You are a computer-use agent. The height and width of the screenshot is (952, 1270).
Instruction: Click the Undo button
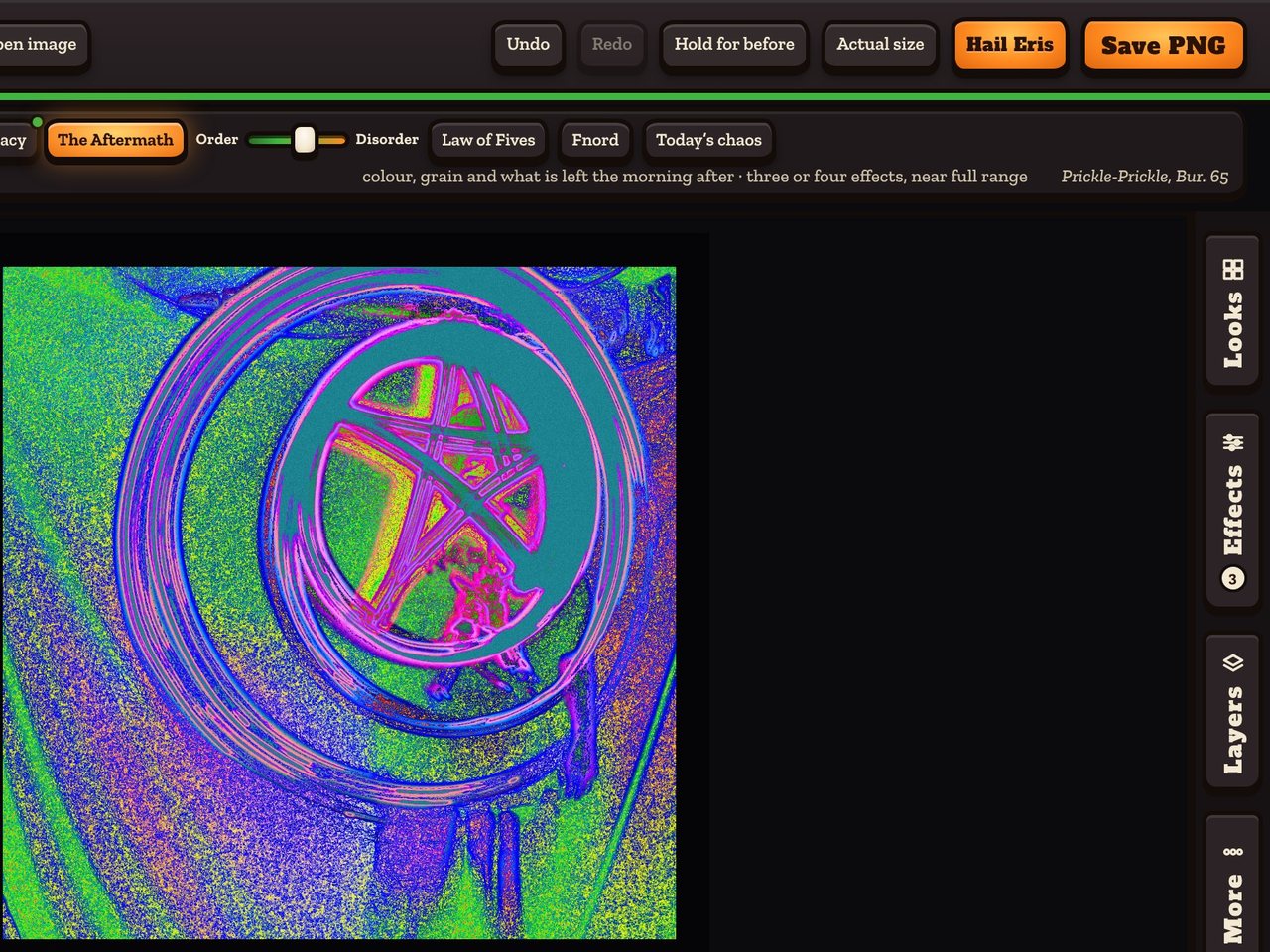528,45
